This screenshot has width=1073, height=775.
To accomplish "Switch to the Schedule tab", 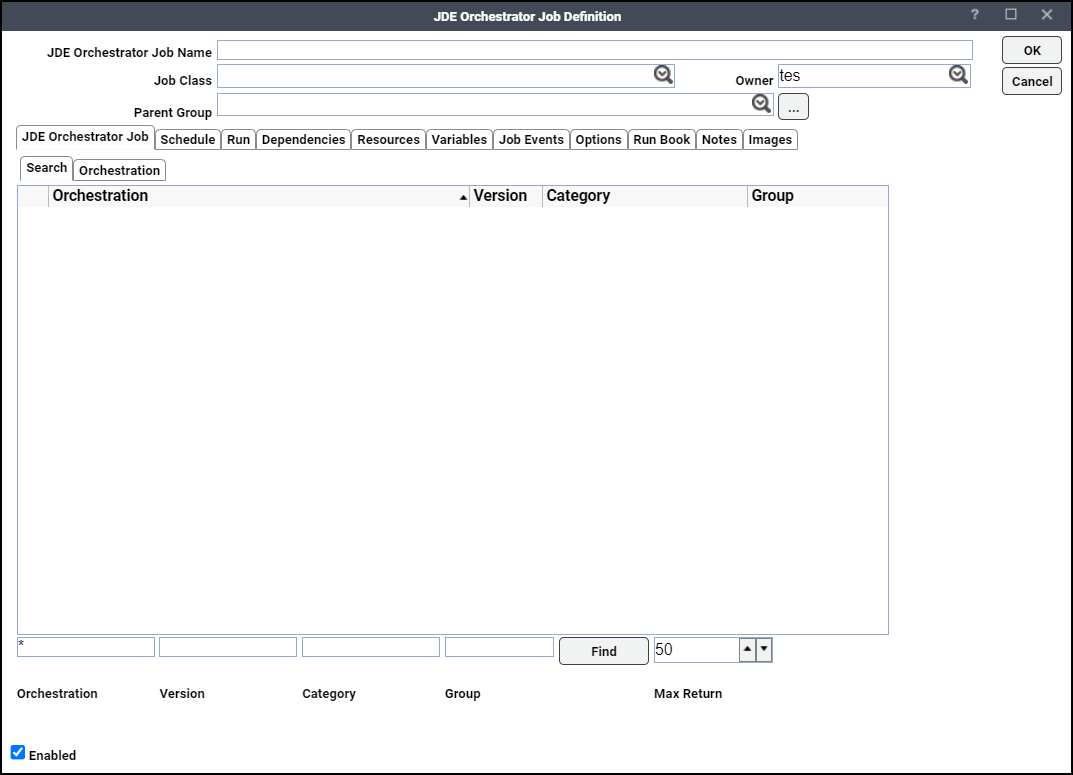I will (188, 140).
